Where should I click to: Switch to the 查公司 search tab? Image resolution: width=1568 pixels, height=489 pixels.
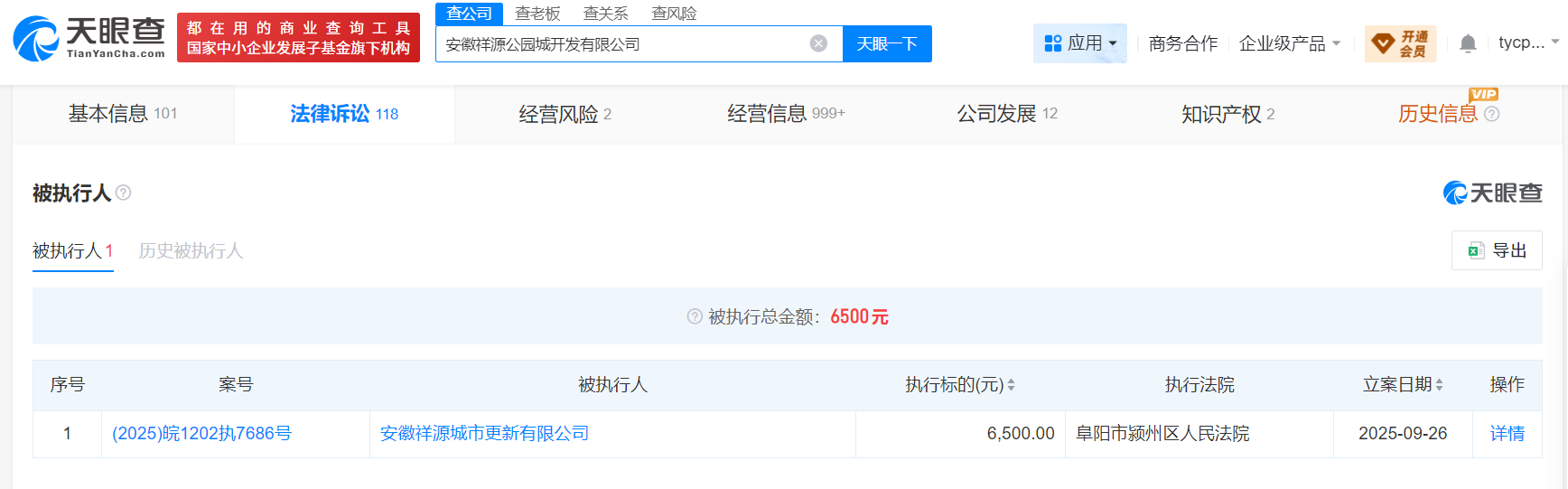click(470, 14)
